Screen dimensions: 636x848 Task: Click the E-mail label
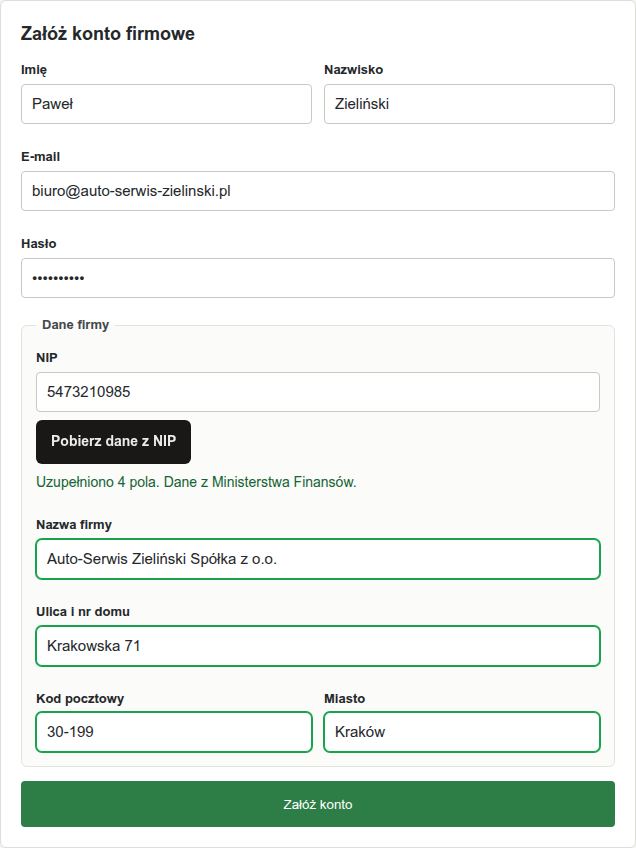coord(41,157)
